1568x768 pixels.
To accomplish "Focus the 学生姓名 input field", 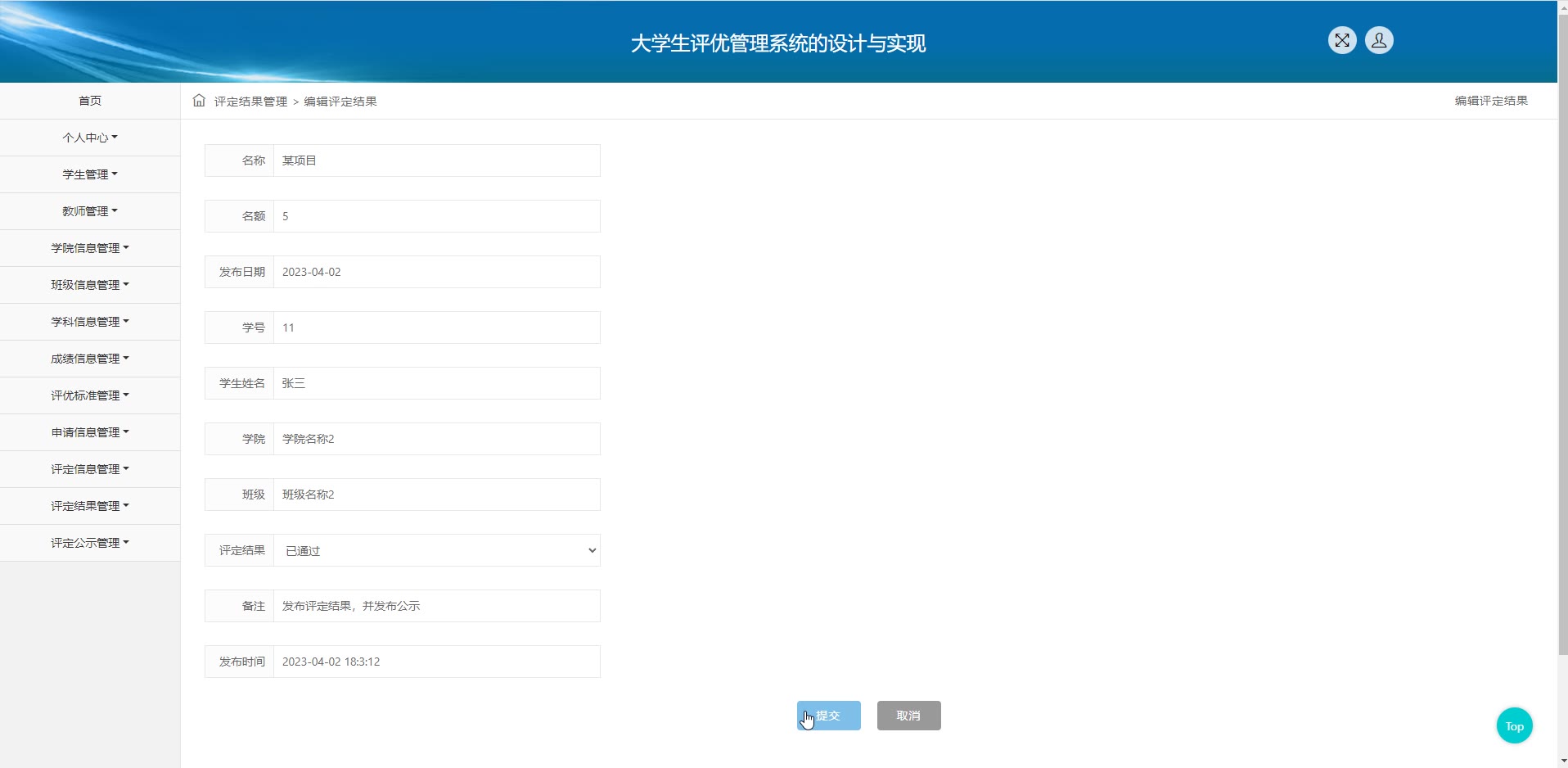I will tap(437, 383).
